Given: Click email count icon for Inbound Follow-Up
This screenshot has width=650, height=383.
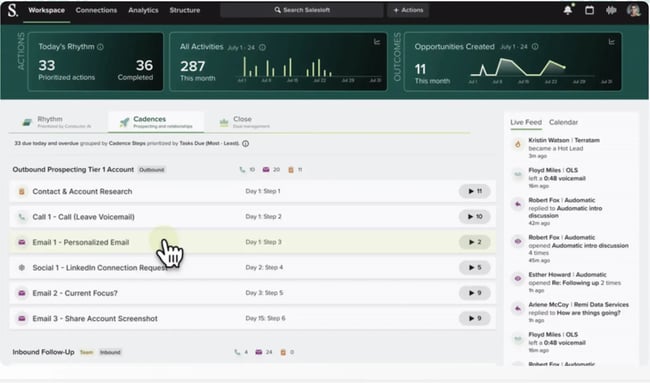Looking at the screenshot, I should pos(259,352).
